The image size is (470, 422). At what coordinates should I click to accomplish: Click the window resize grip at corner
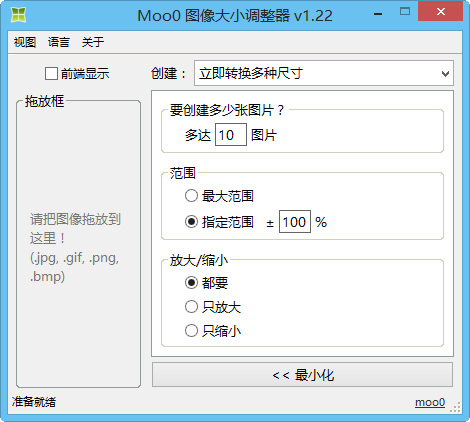pyautogui.click(x=456, y=407)
